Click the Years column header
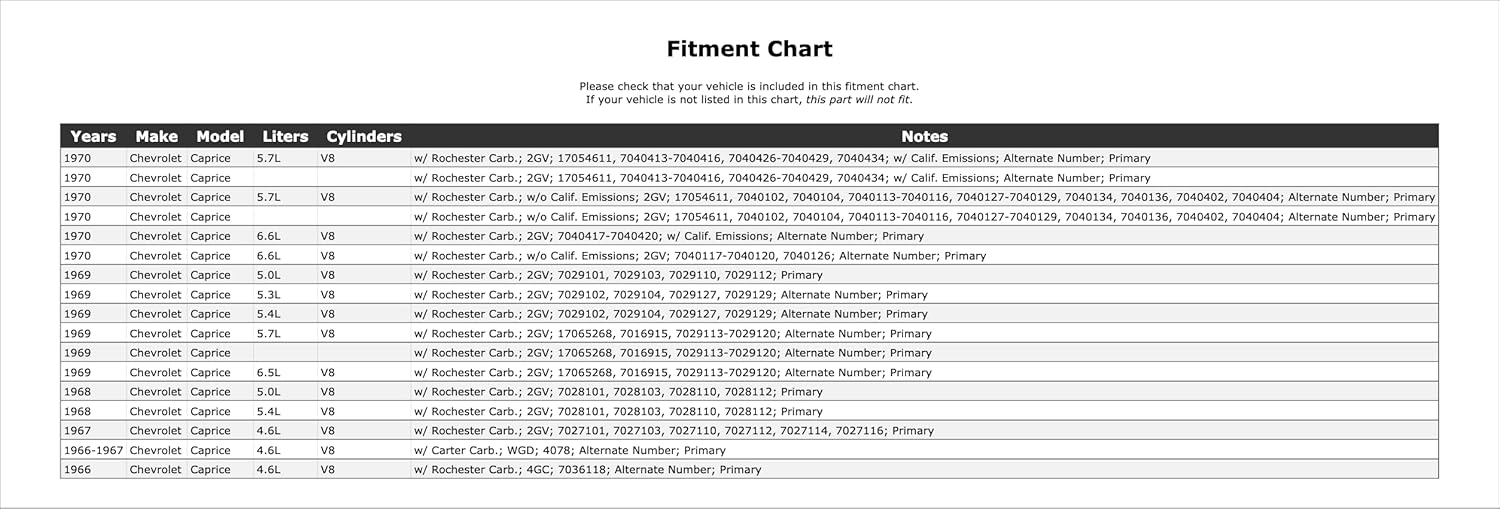Screen dimensions: 1500x509 click(93, 137)
